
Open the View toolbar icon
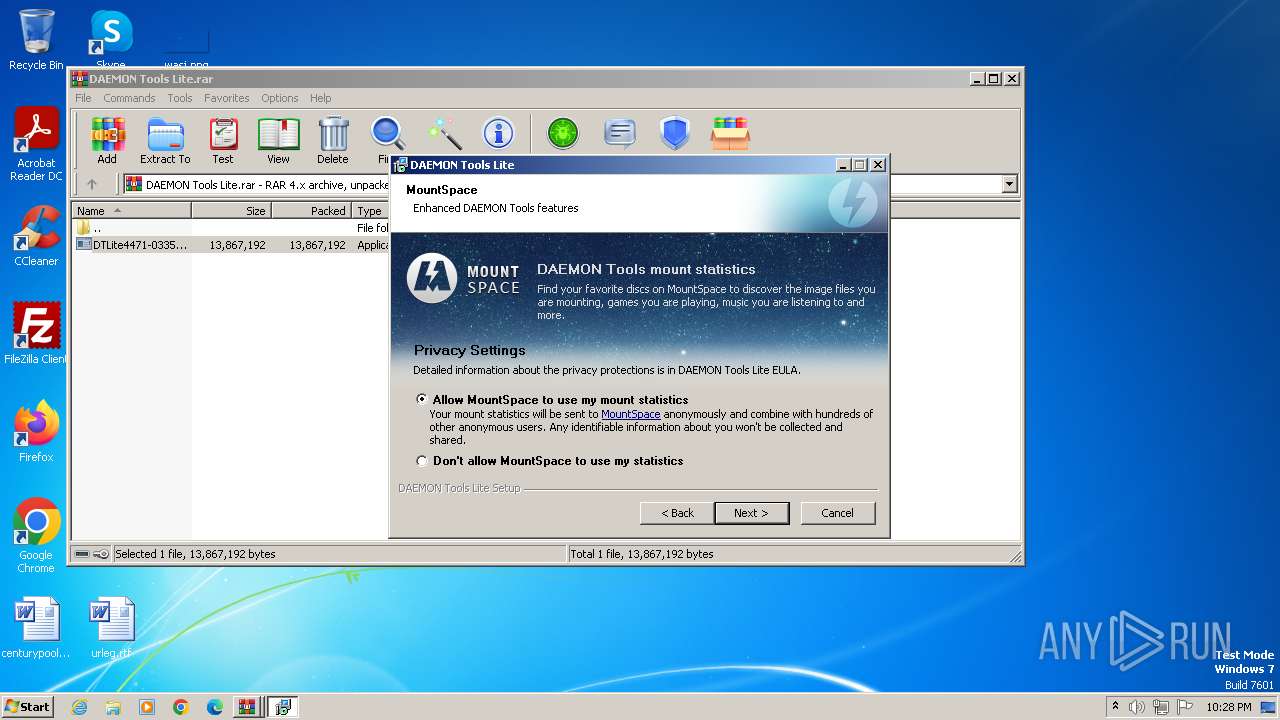[278, 140]
